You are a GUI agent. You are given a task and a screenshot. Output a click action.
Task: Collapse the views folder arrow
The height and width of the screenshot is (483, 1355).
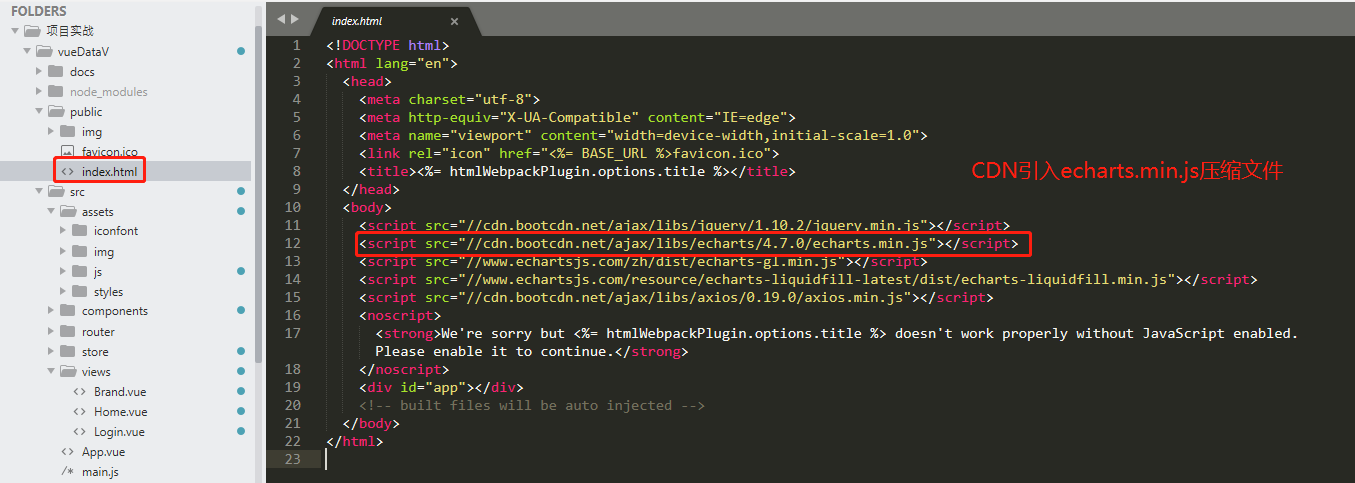(x=51, y=371)
